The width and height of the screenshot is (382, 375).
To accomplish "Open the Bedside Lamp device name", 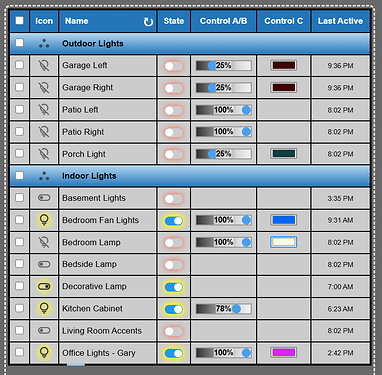I will tap(90, 264).
